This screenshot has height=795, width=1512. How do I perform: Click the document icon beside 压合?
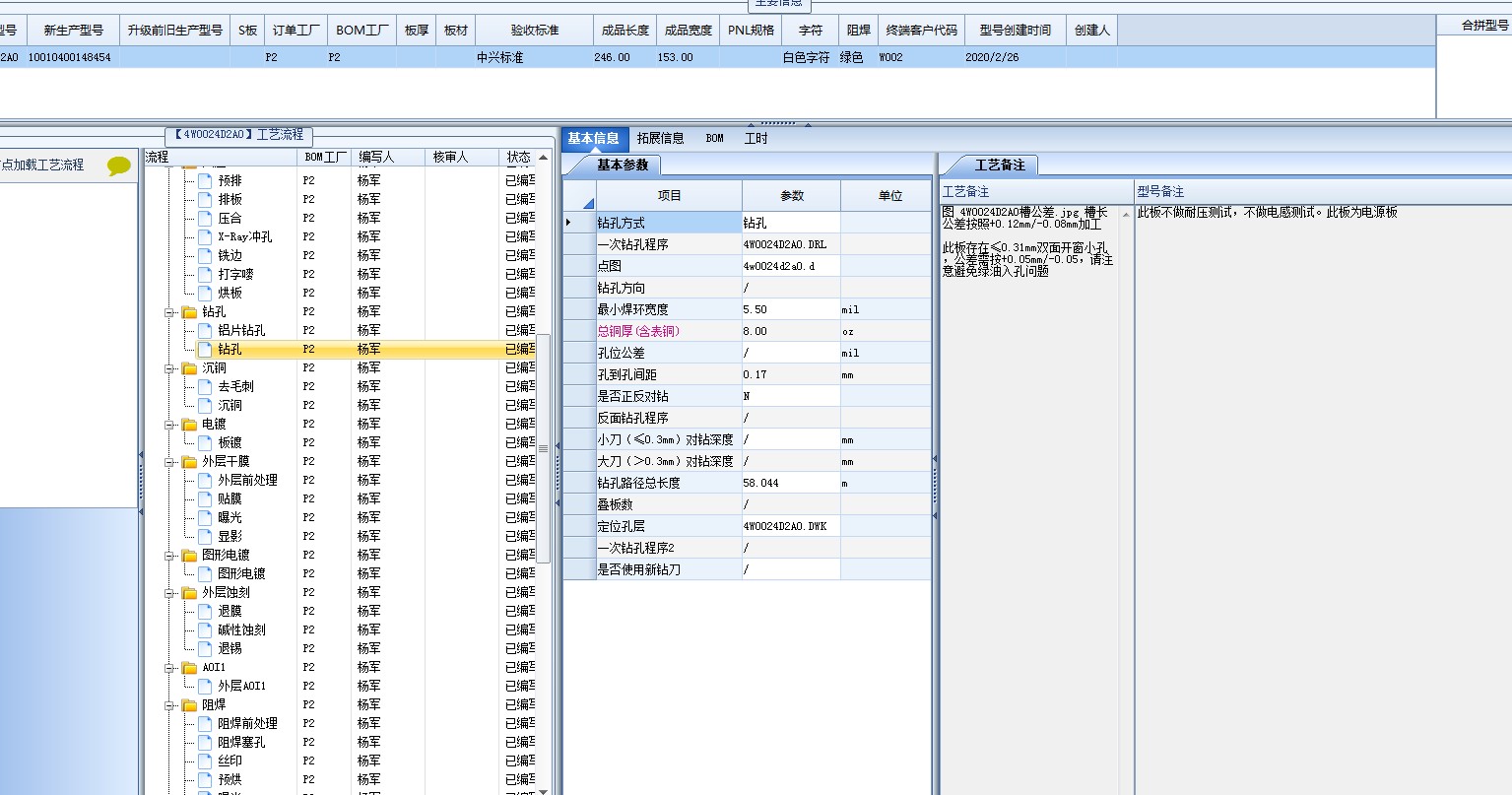(205, 219)
